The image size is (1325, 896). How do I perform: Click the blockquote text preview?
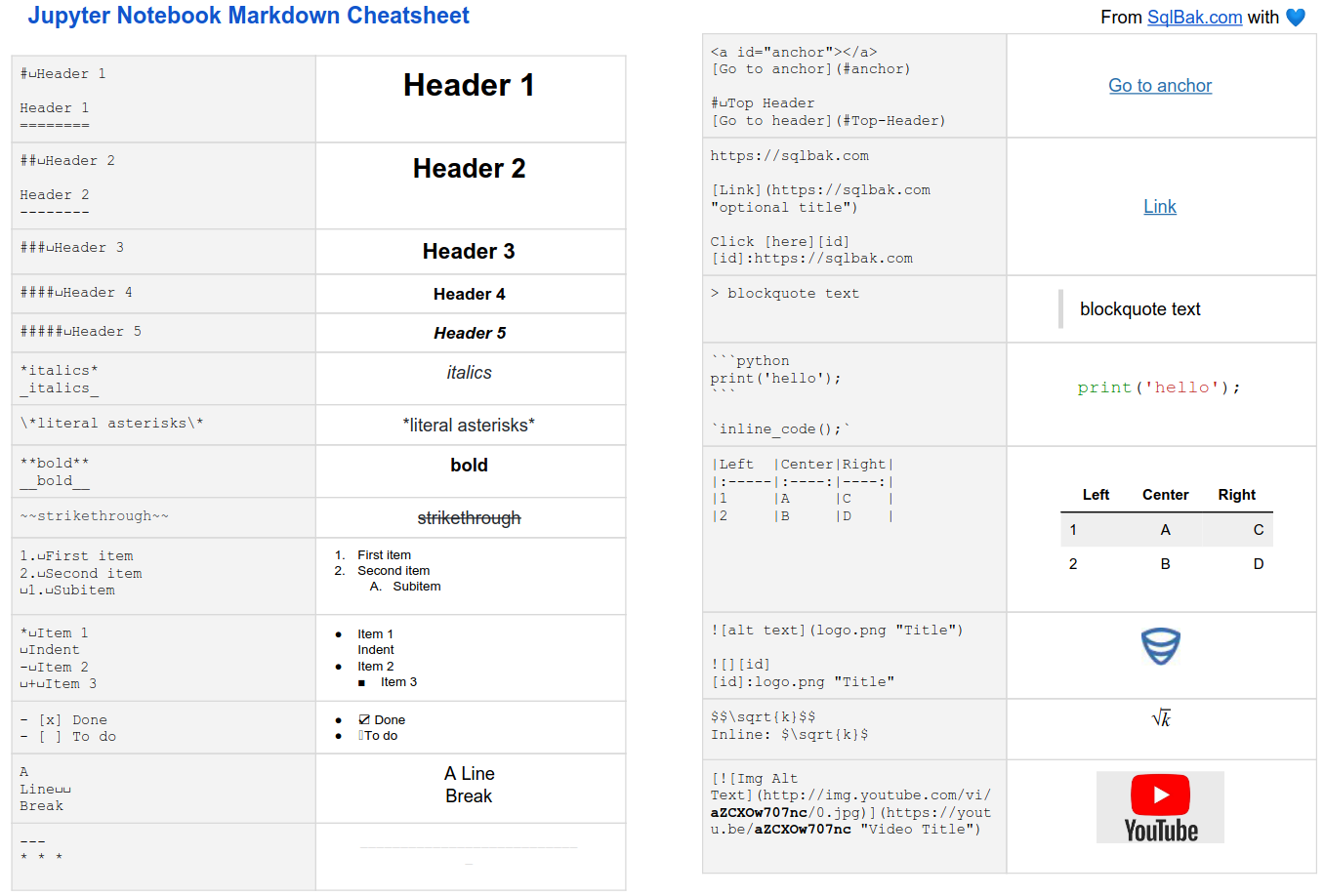1139,309
